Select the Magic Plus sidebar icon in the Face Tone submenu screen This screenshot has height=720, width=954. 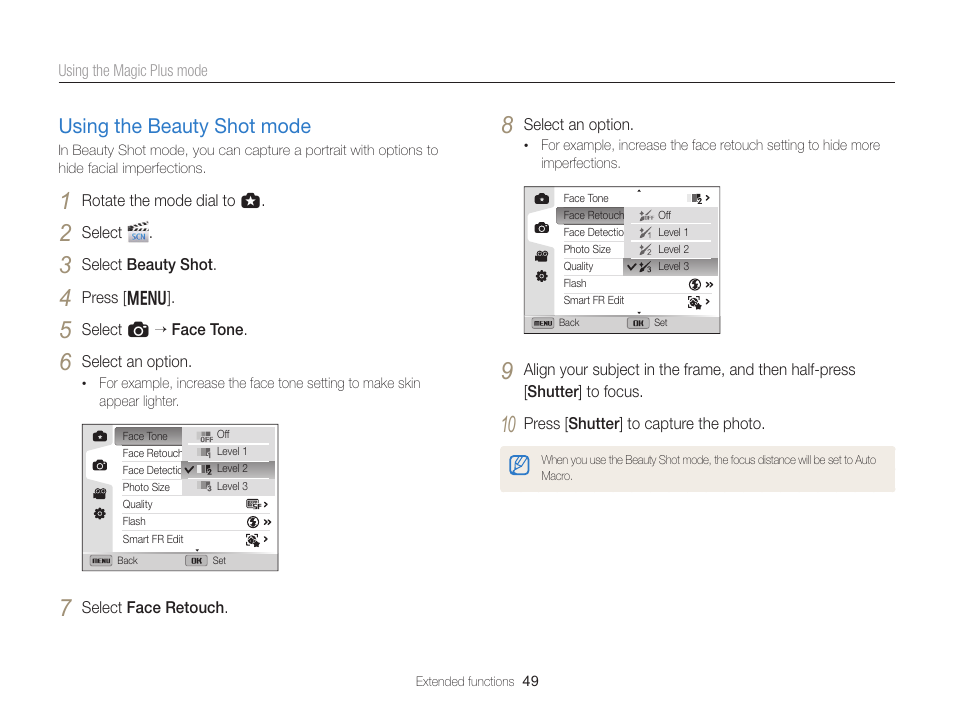point(100,436)
